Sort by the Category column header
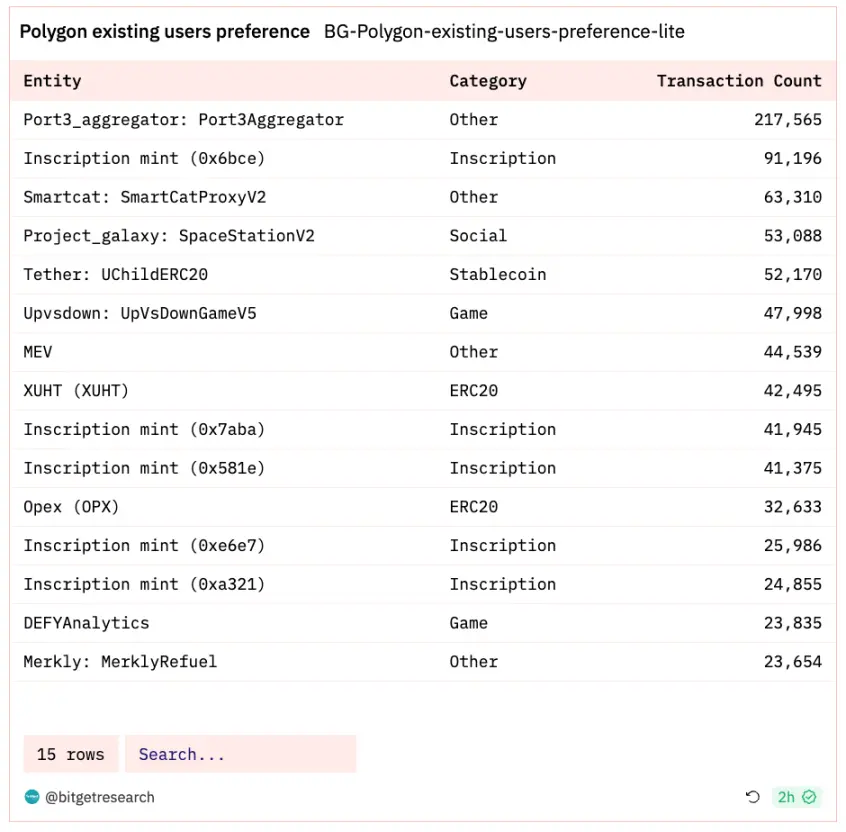 tap(488, 81)
